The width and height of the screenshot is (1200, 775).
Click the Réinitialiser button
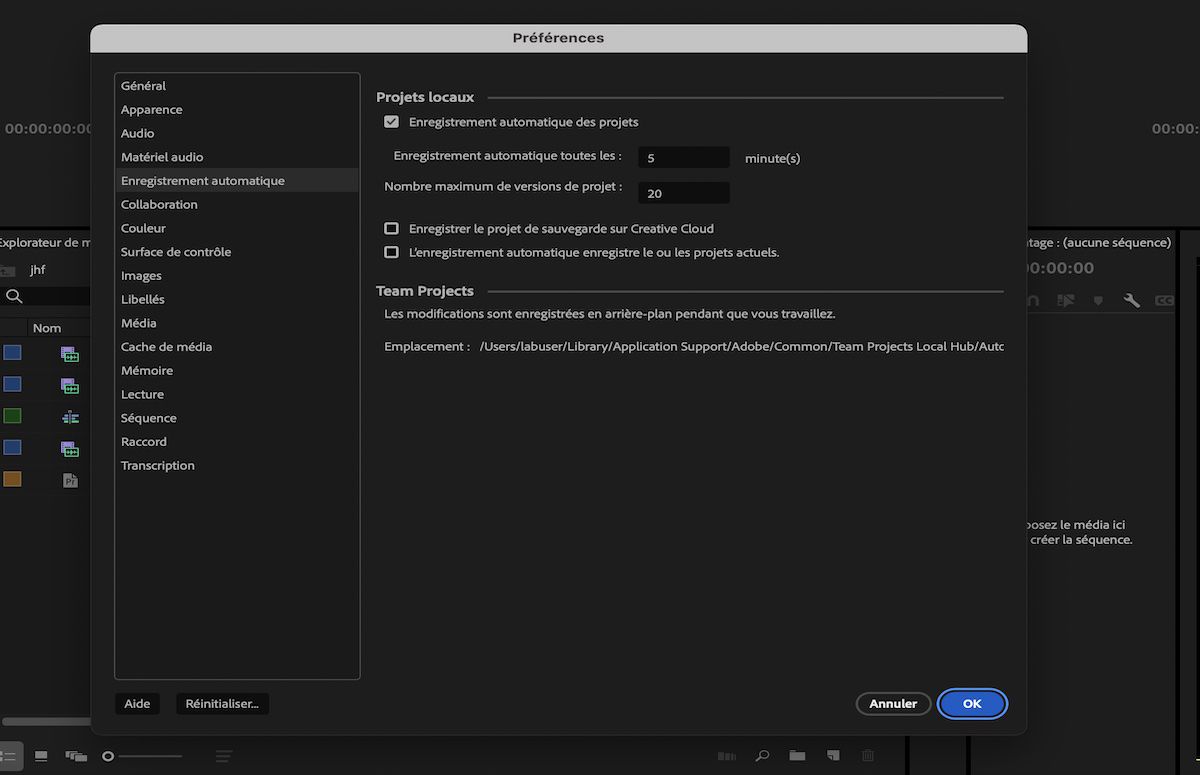(x=222, y=703)
